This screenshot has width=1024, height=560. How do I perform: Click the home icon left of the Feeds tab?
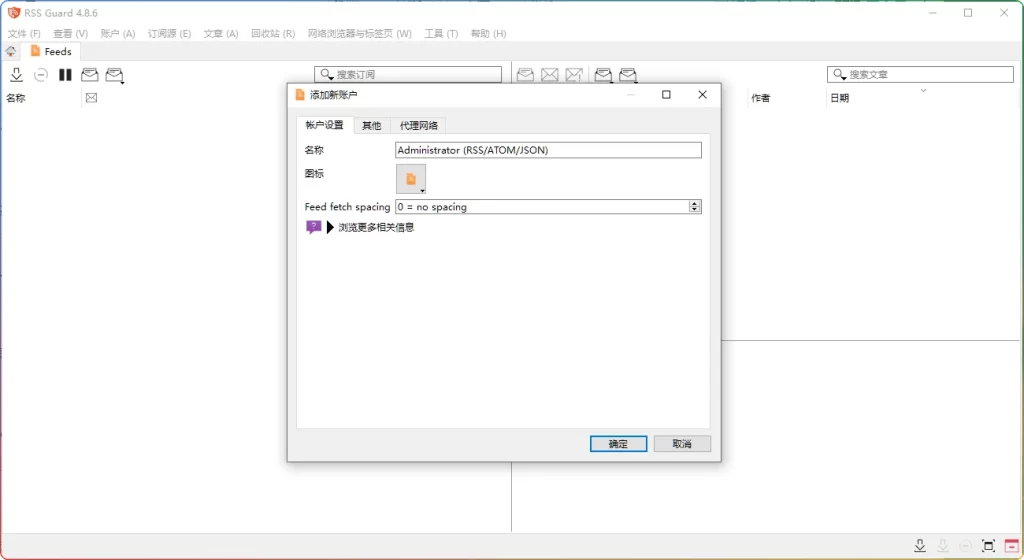pos(10,51)
